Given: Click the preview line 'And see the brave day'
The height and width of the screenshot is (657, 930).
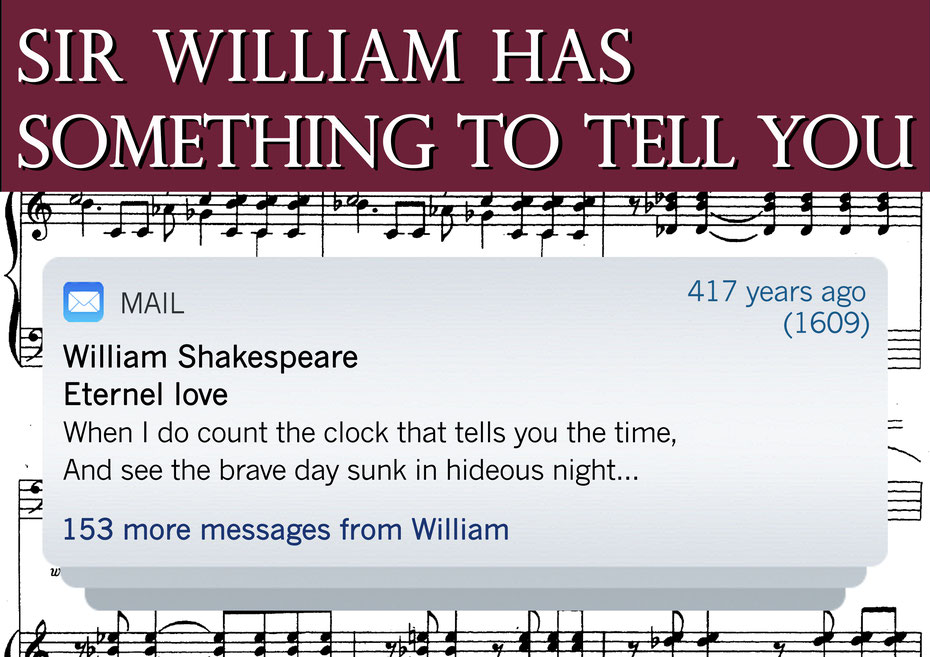Looking at the screenshot, I should pos(351,470).
